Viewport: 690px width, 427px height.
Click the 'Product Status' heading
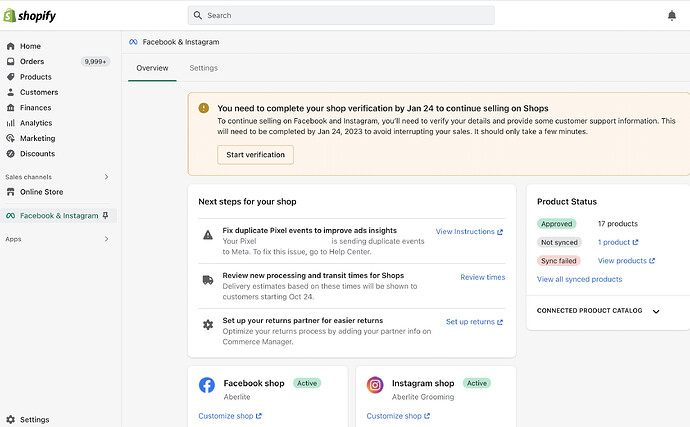[x=567, y=202]
